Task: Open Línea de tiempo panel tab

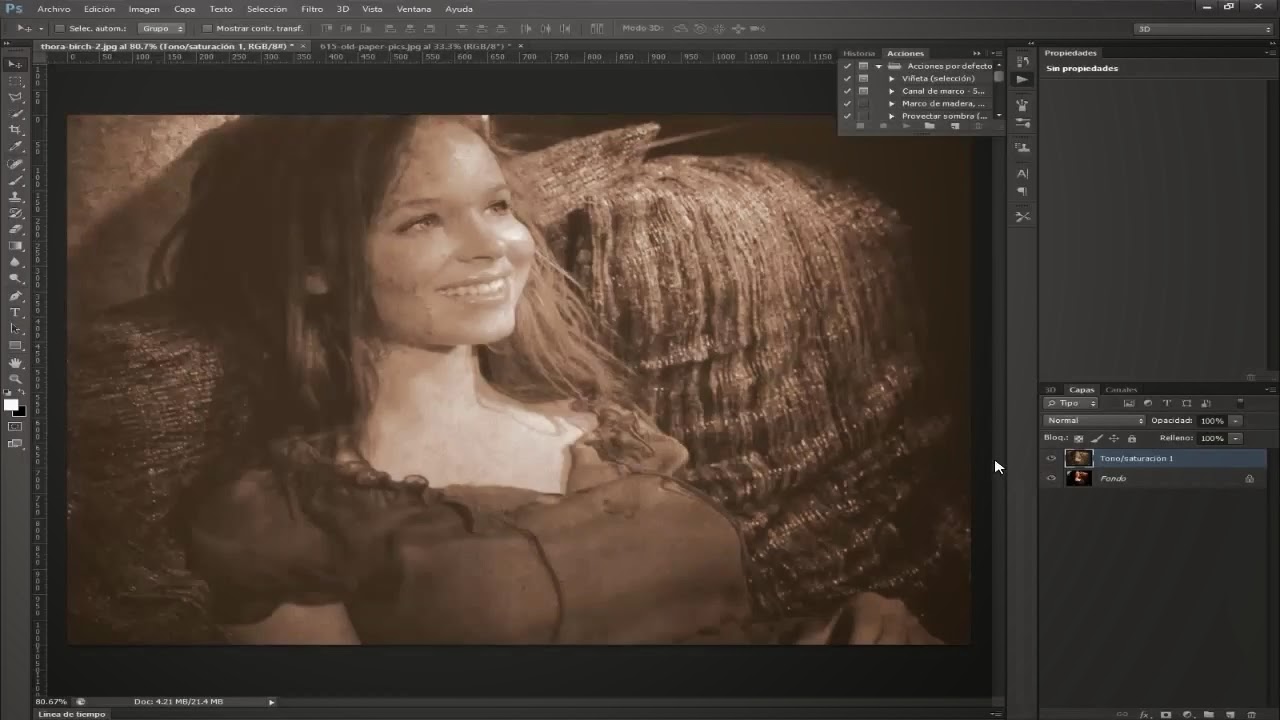Action: click(71, 714)
